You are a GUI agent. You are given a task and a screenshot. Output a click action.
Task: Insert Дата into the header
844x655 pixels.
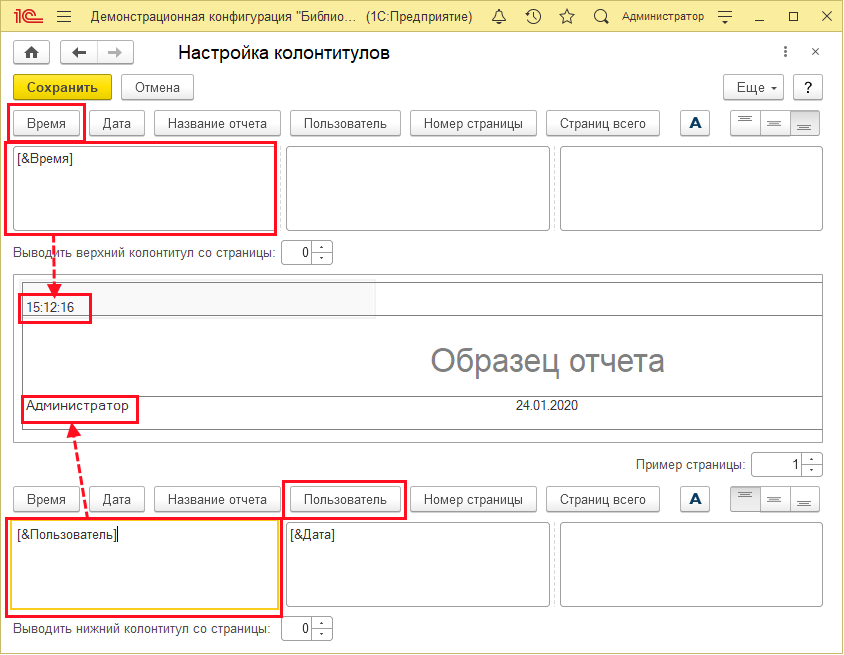[x=117, y=123]
